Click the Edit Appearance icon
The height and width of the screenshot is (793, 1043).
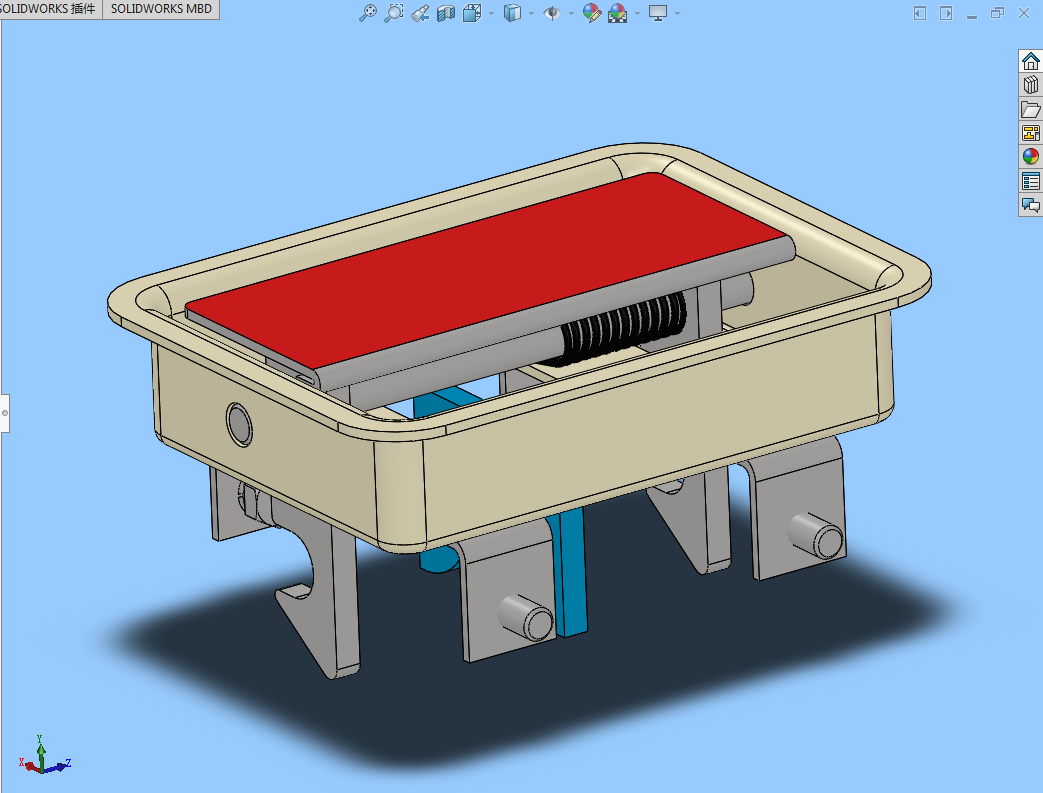tap(591, 13)
